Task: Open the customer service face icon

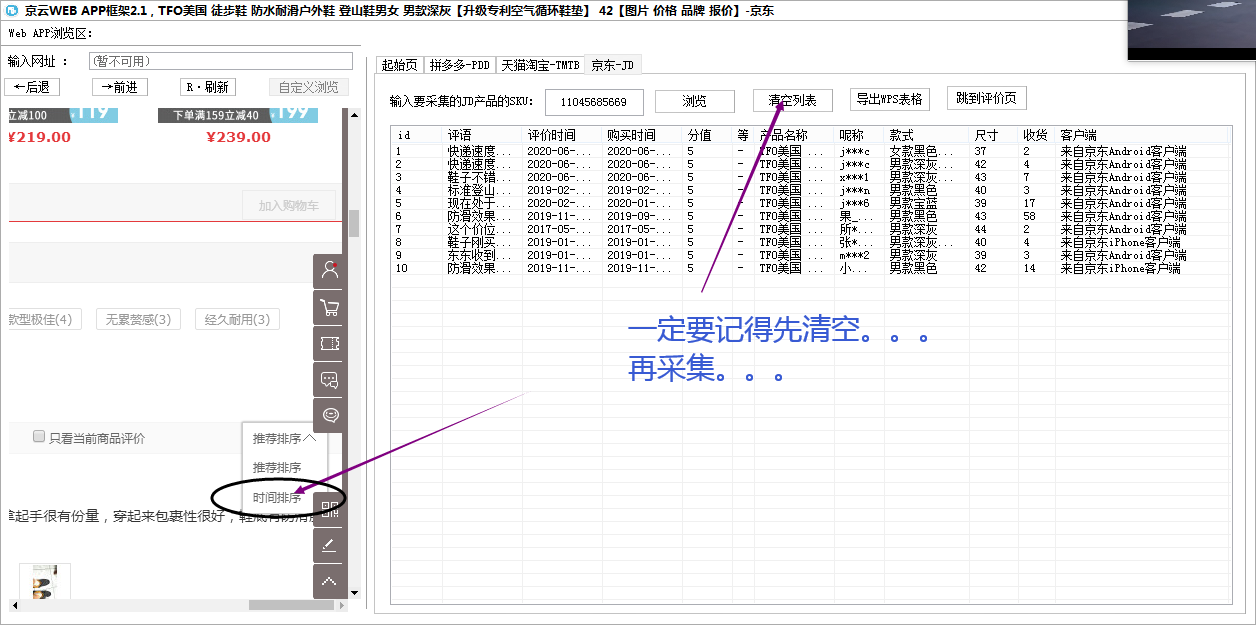Action: click(330, 415)
